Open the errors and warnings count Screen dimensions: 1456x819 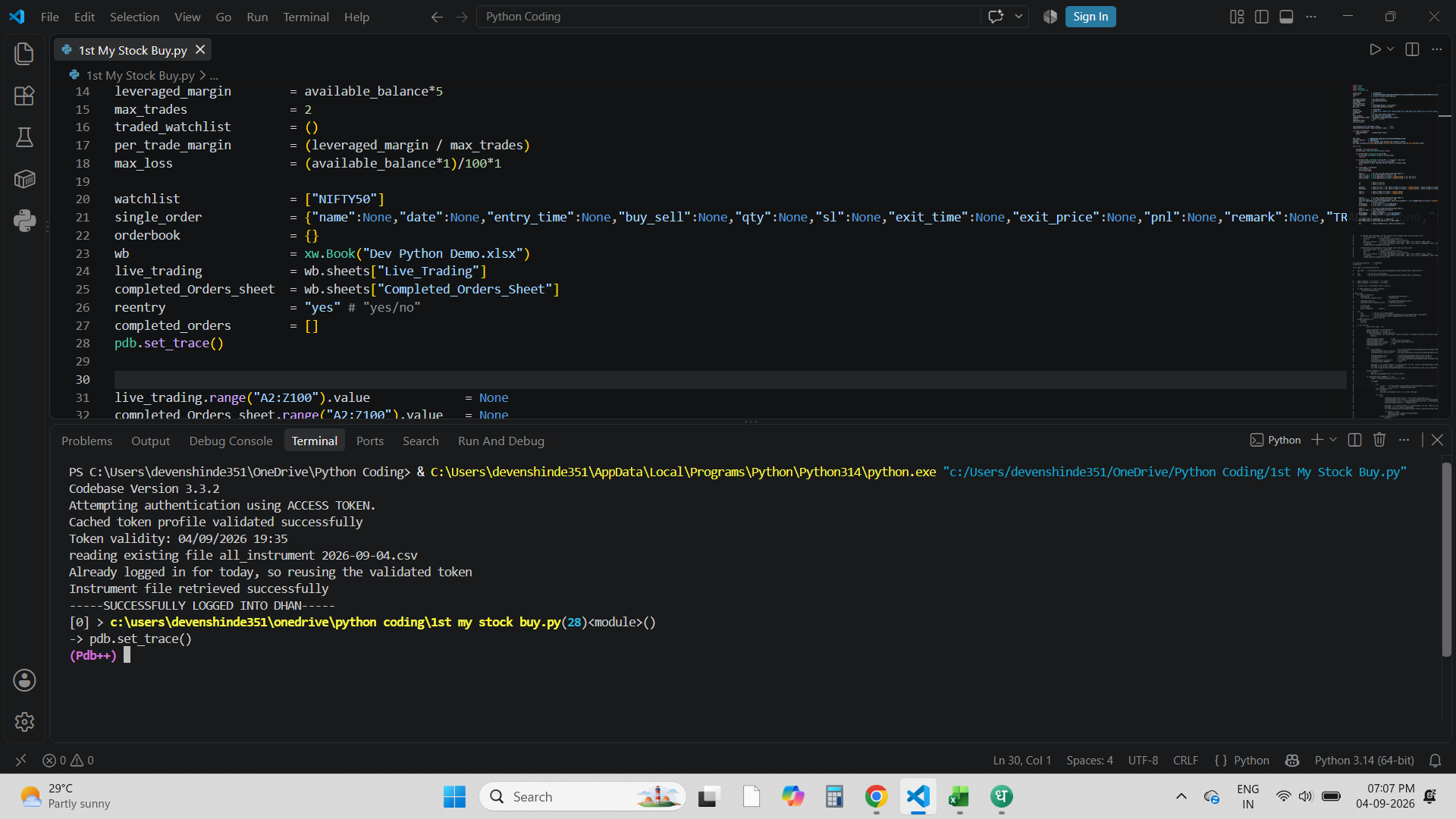click(x=68, y=760)
